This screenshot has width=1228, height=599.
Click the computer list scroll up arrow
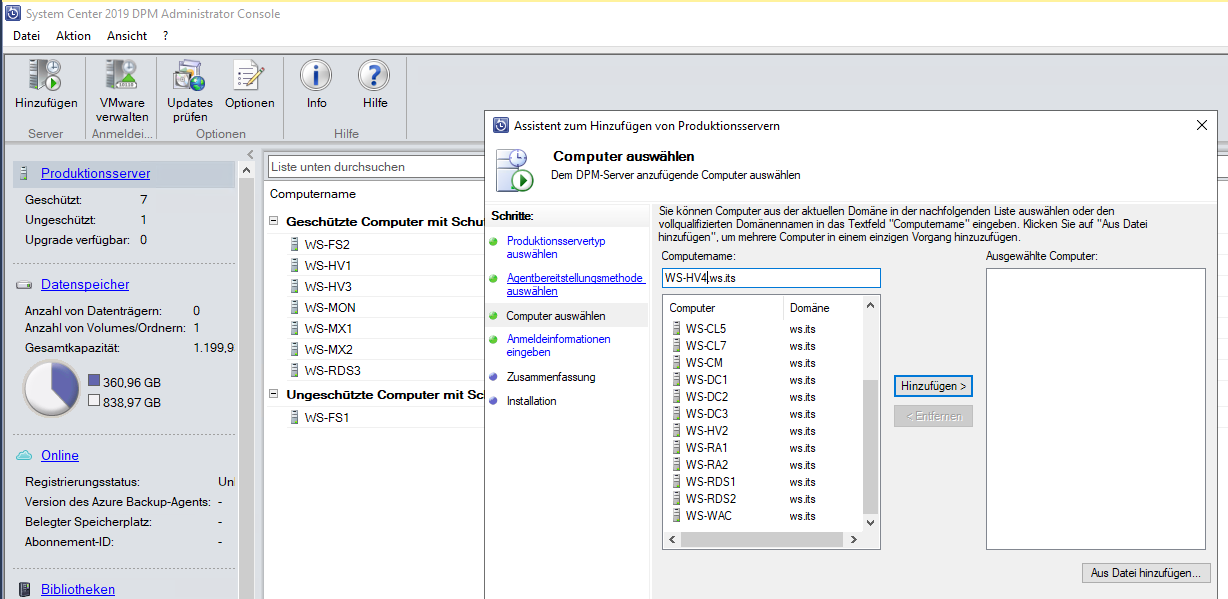coord(870,304)
